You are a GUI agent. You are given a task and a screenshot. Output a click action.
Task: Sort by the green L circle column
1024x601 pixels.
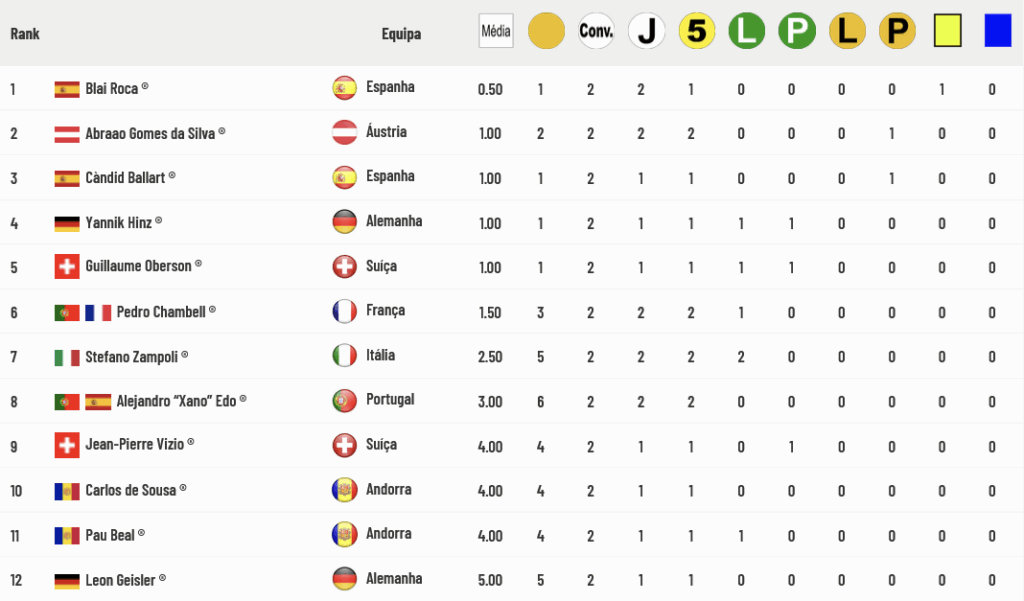[746, 31]
